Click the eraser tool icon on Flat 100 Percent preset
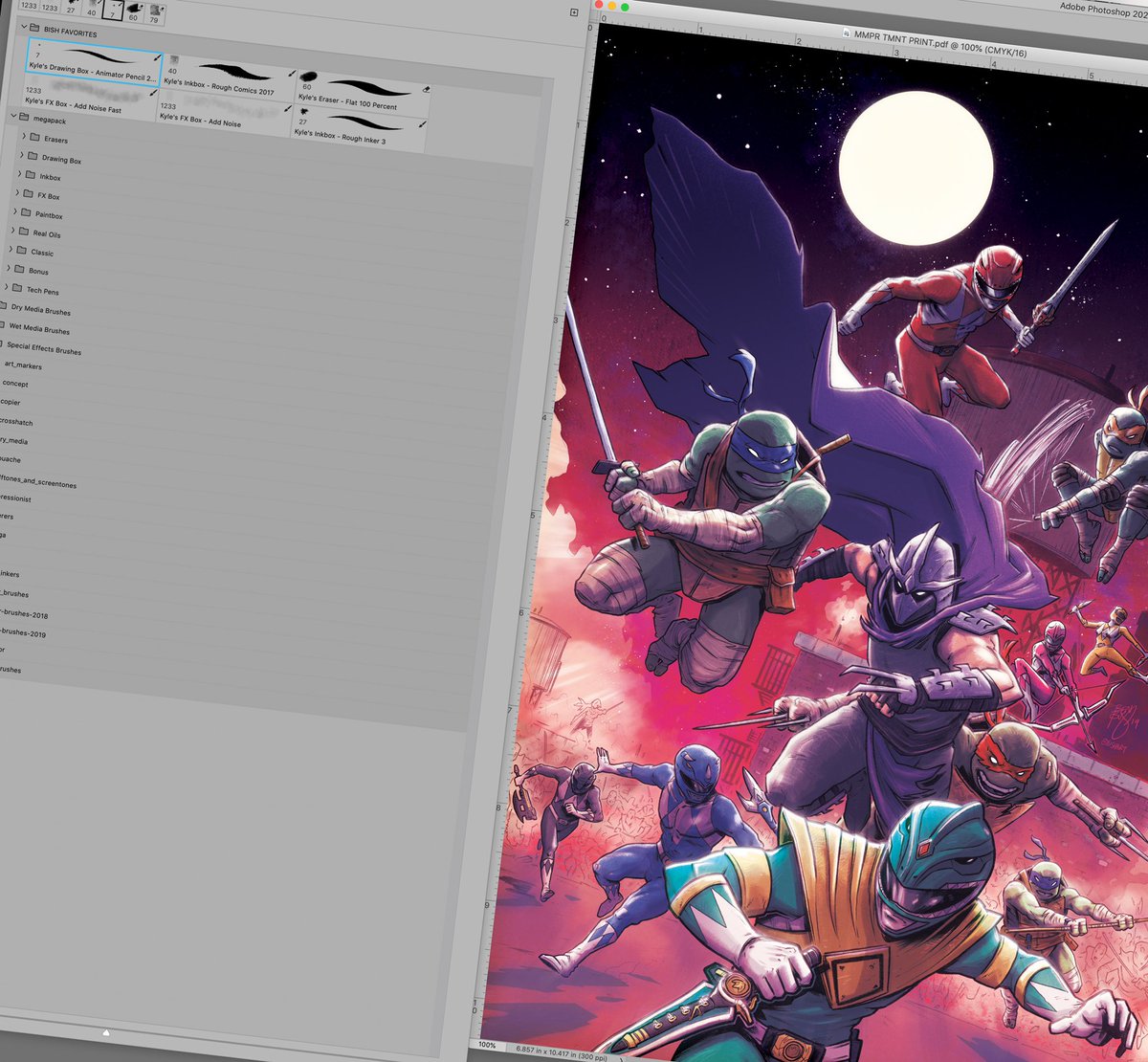 (425, 89)
